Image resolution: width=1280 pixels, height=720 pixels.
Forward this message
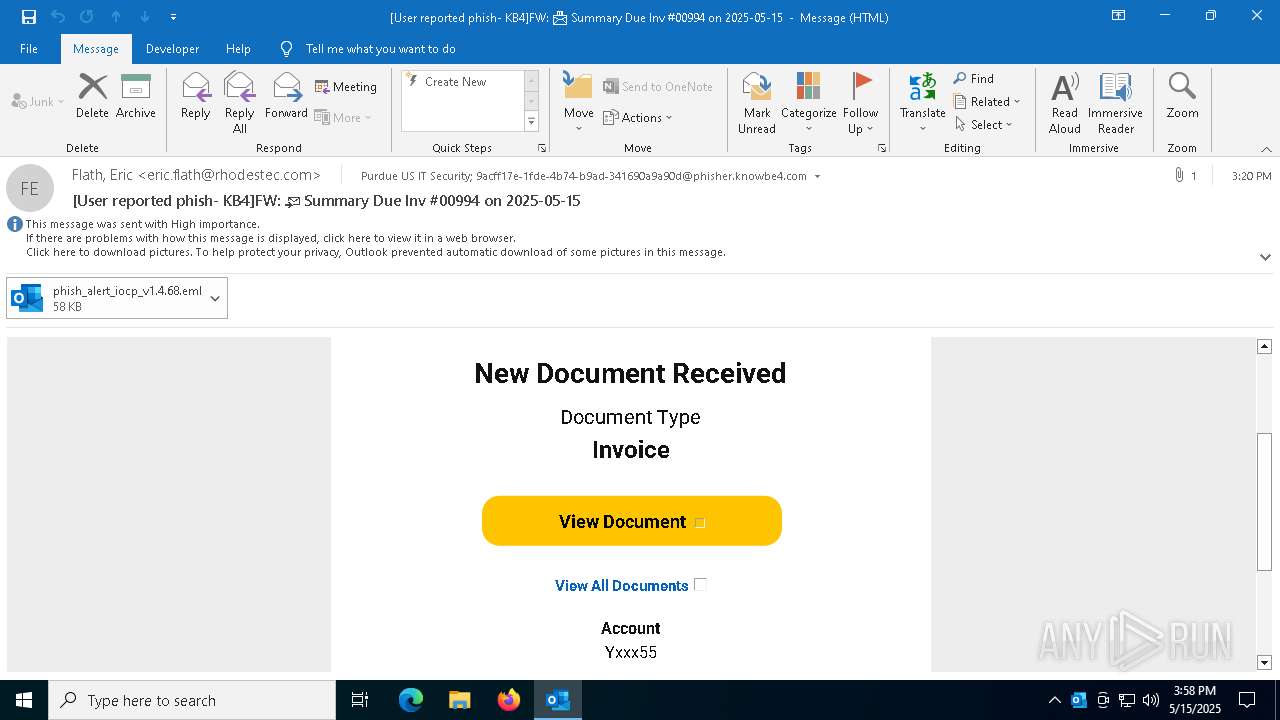click(x=286, y=96)
